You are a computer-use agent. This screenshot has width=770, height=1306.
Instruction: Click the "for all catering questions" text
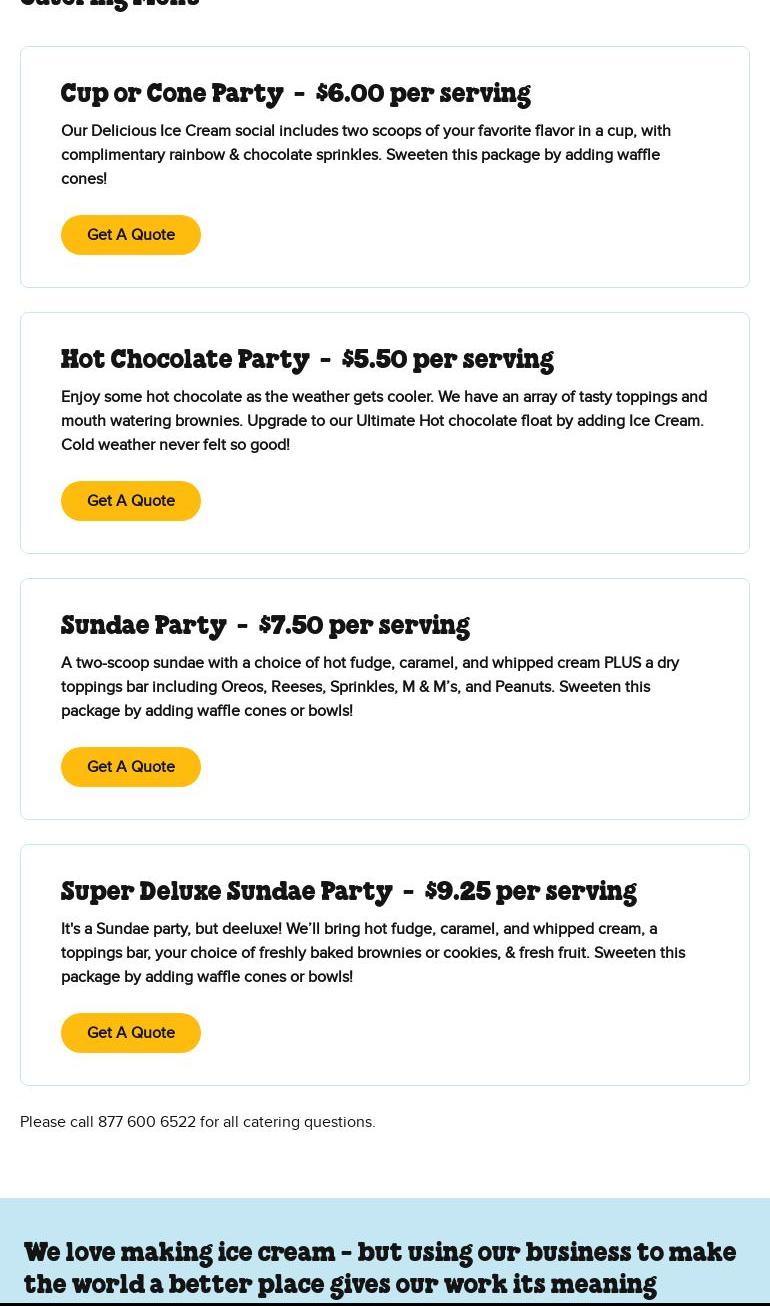click(x=287, y=1122)
